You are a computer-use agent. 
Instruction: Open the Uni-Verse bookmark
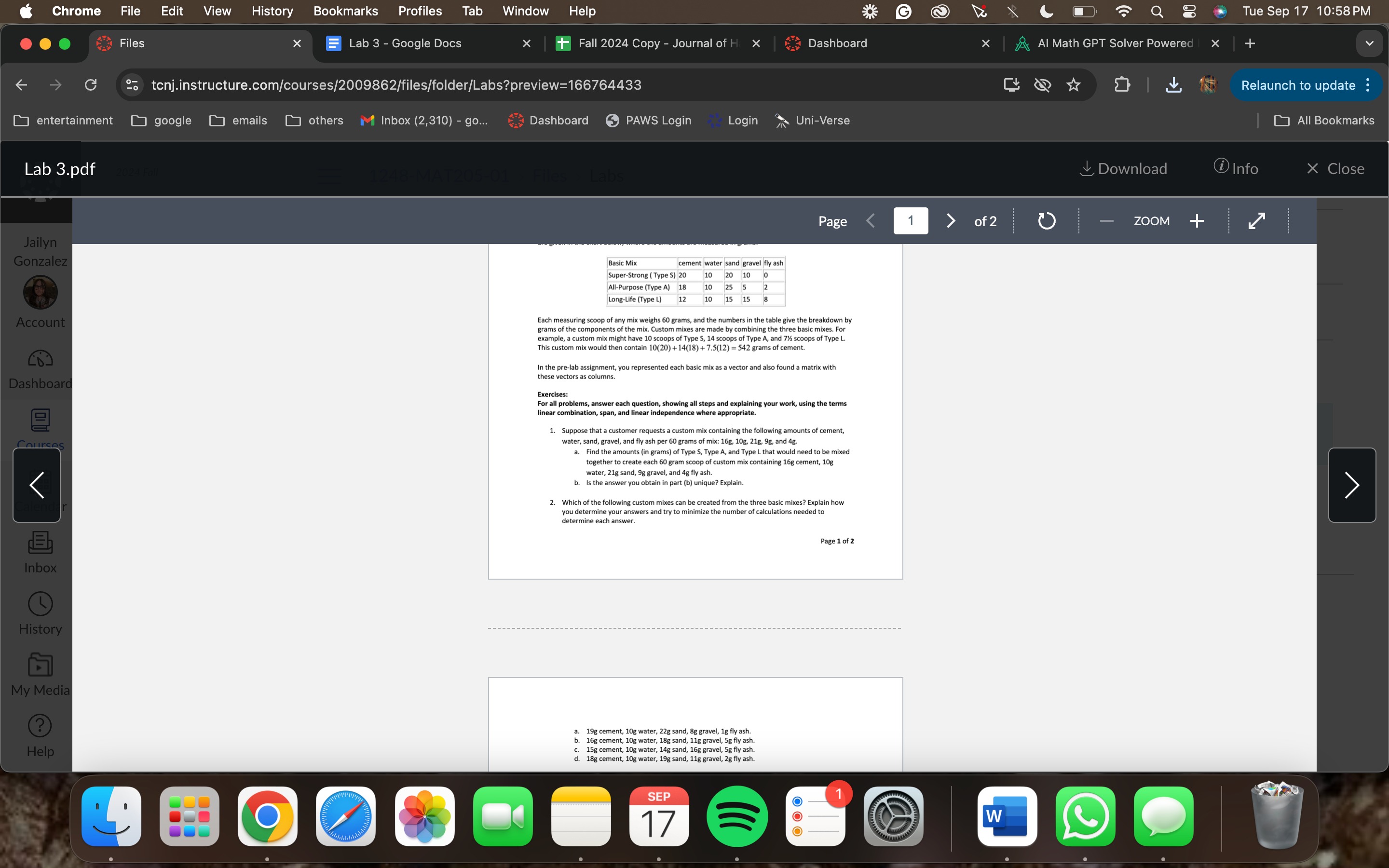812,121
